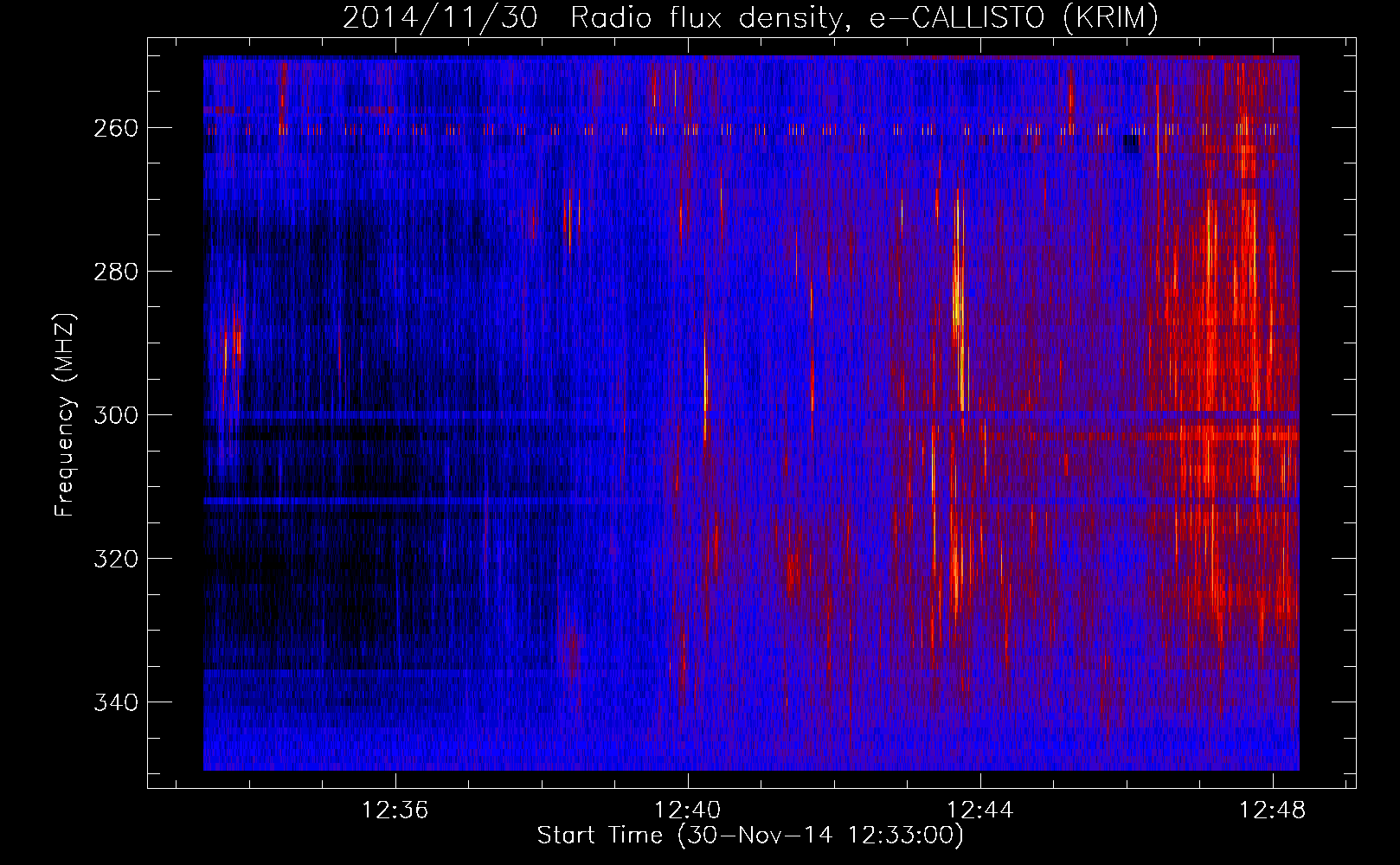Screen dimensions: 1400x865
Task: Click the 280 frequency tick label
Action: pyautogui.click(x=115, y=272)
